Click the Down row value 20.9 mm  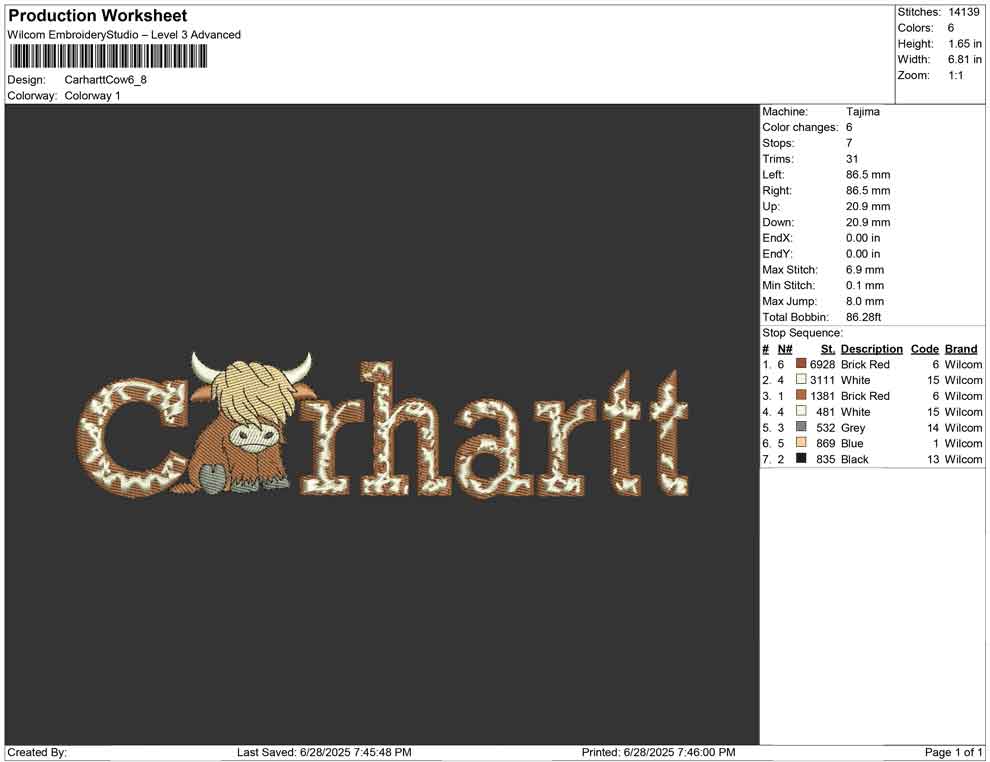tap(868, 222)
